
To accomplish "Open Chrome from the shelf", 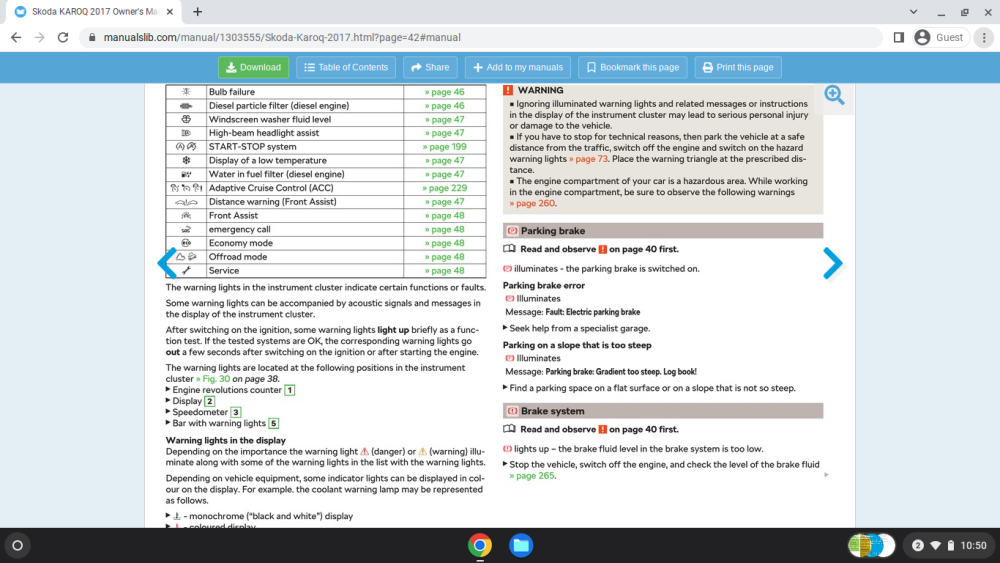I will coord(480,545).
